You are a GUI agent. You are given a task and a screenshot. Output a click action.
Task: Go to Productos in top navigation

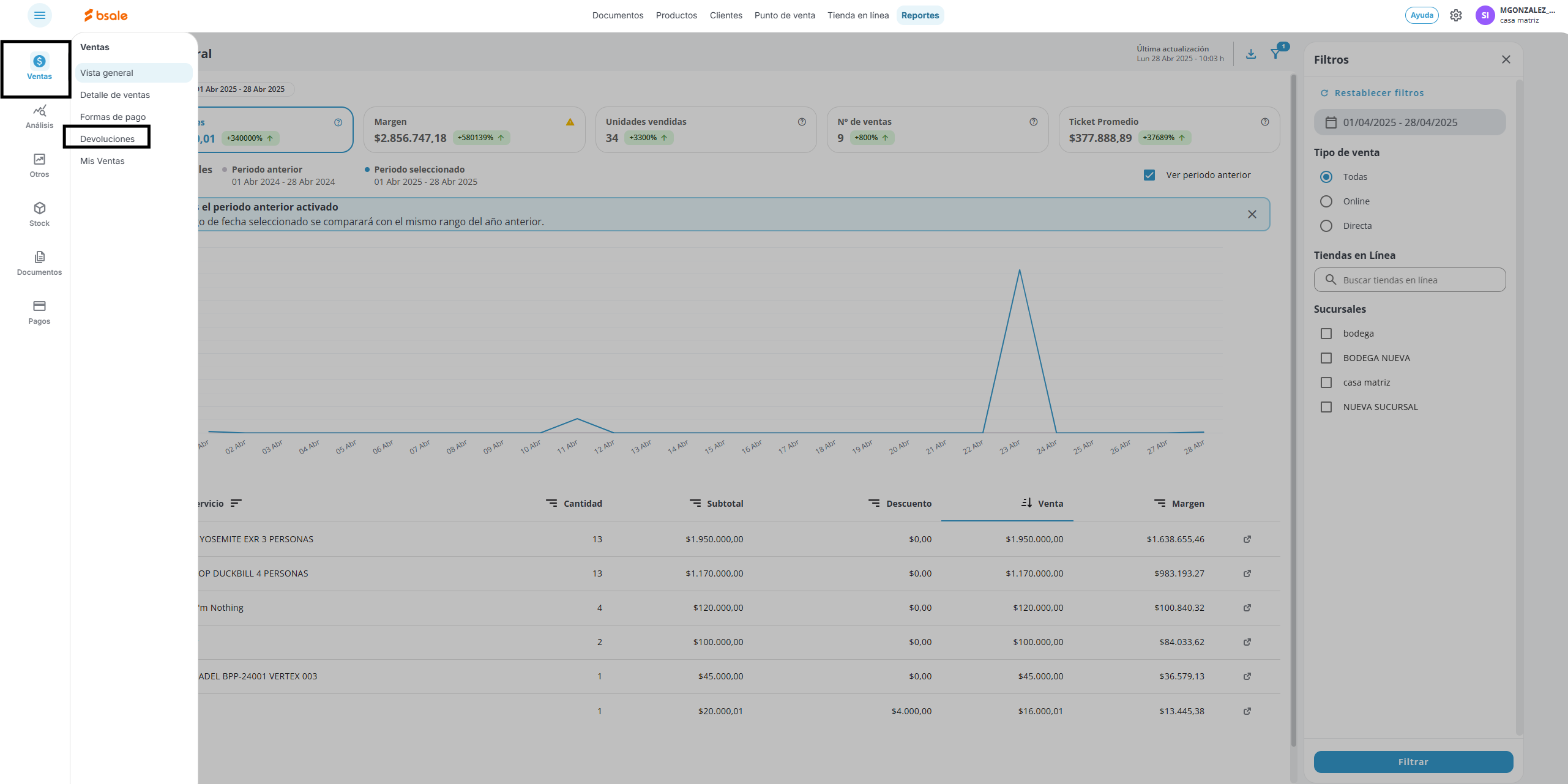pyautogui.click(x=676, y=15)
